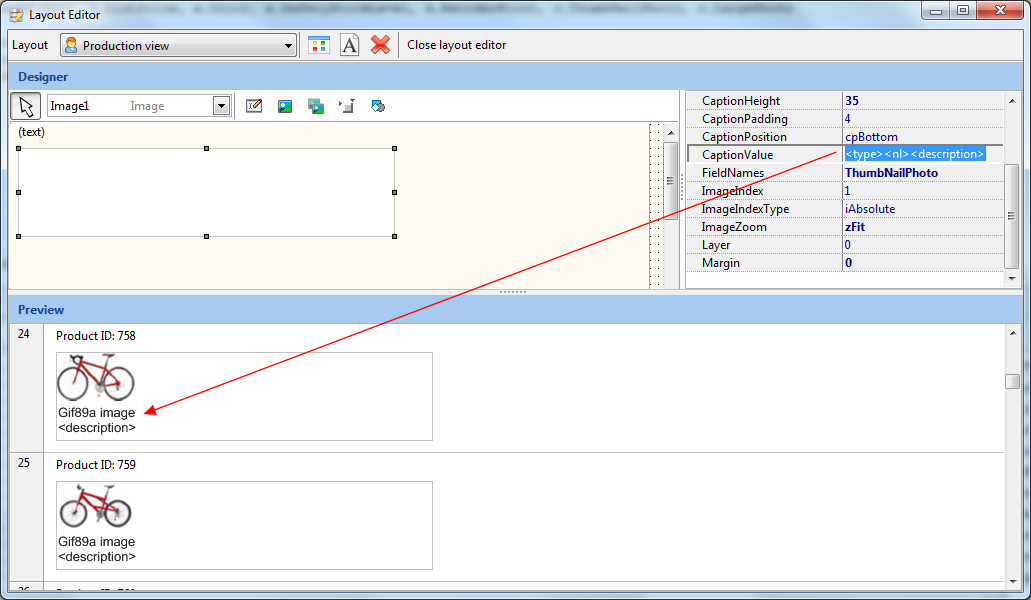Select the CaptionValue property field
The width and height of the screenshot is (1031, 600).
pos(915,155)
